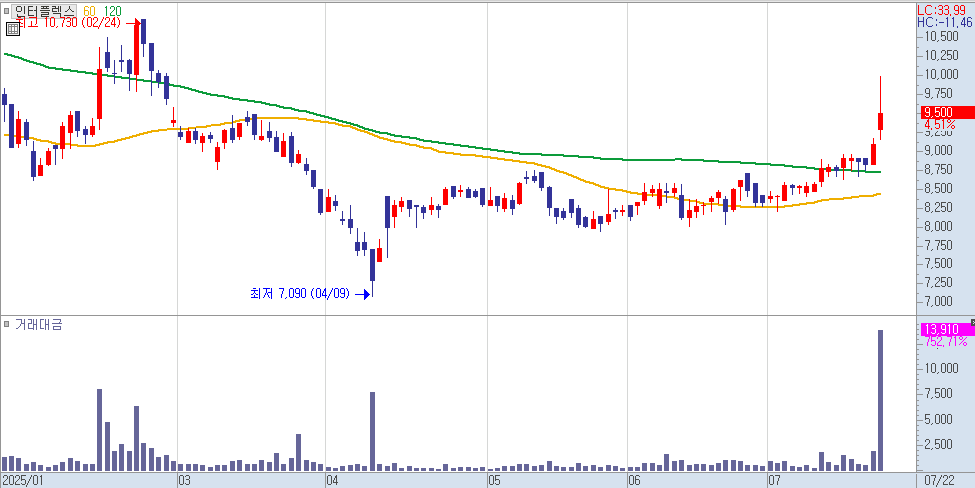Click the tallest volume bar in July
The width and height of the screenshot is (975, 488).
click(x=880, y=400)
